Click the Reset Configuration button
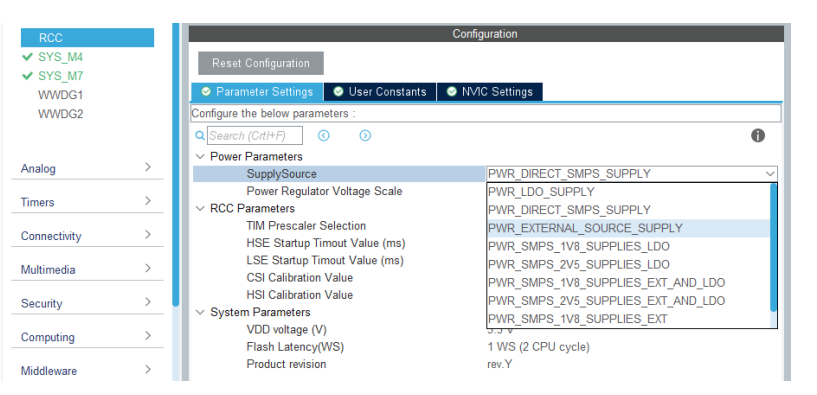The height and width of the screenshot is (395, 817). coord(261,63)
